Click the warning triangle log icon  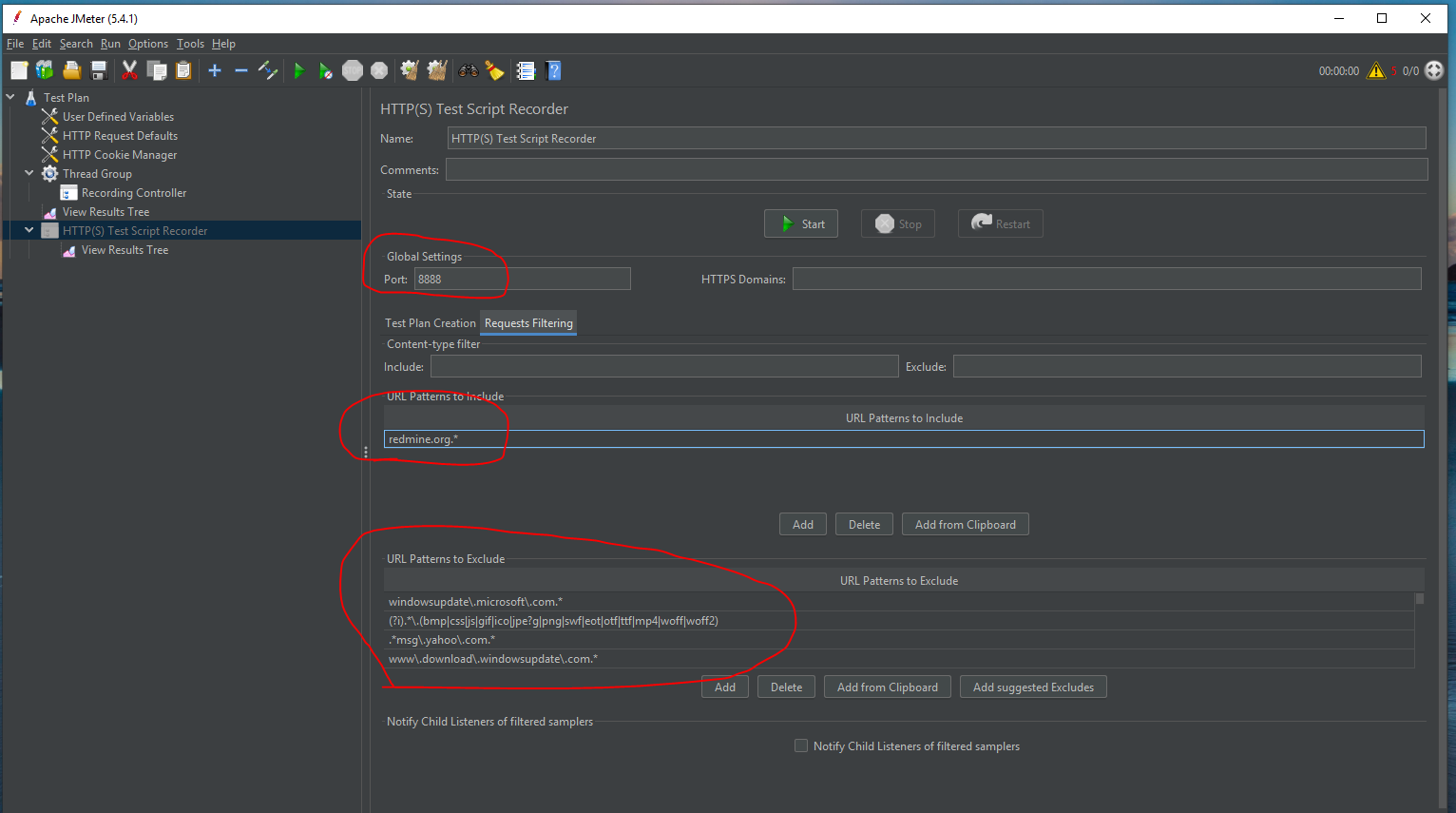[x=1376, y=70]
